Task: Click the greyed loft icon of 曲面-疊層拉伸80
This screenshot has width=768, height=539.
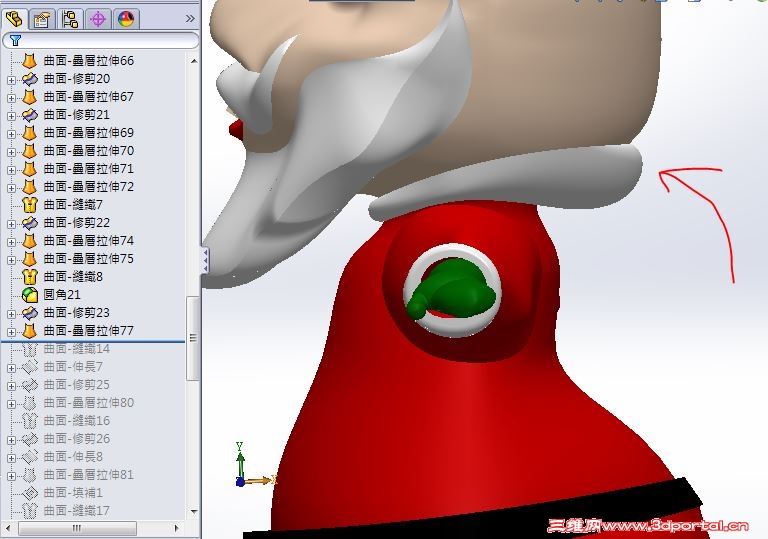Action: [30, 403]
